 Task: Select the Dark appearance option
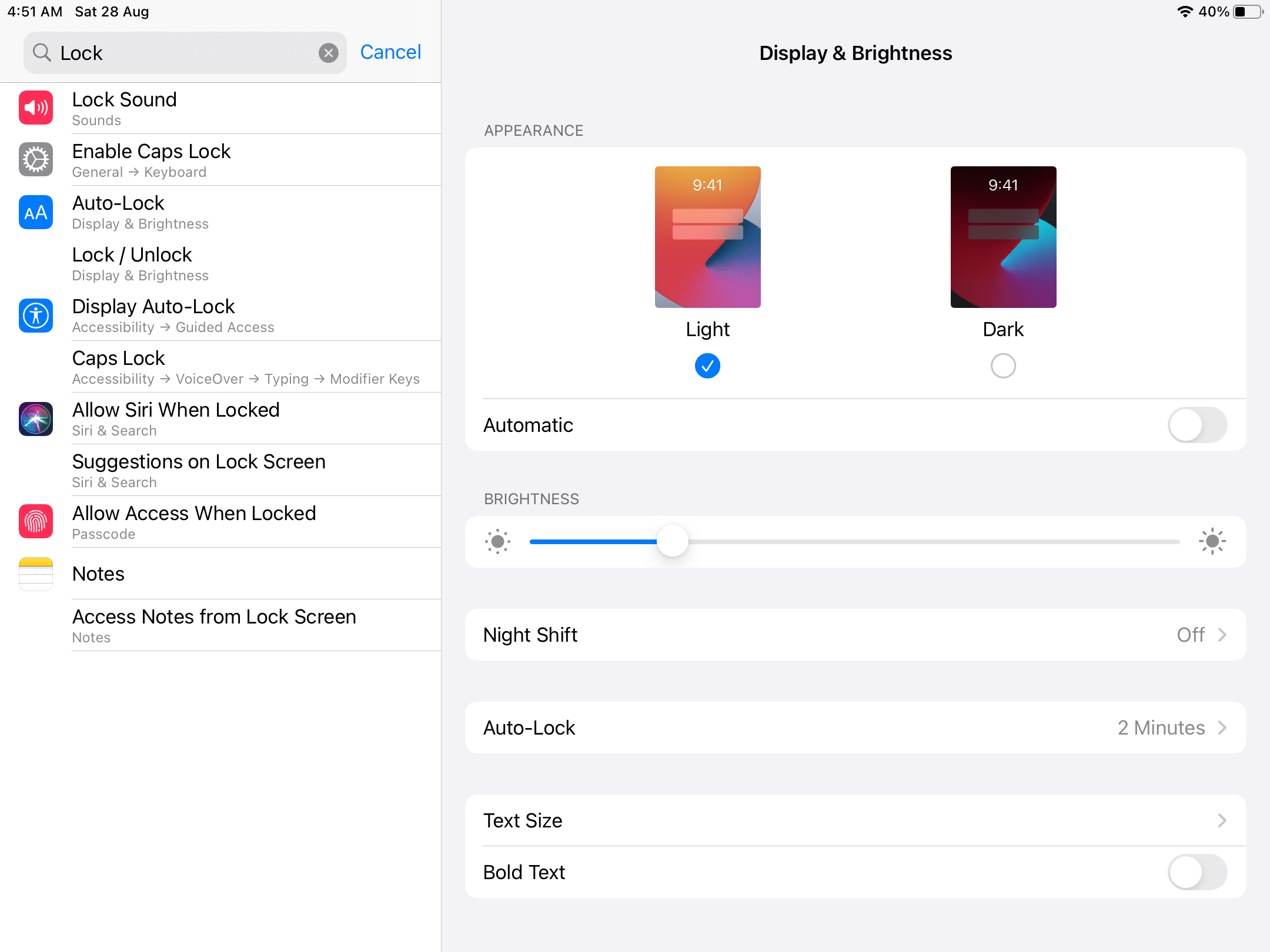point(1002,366)
